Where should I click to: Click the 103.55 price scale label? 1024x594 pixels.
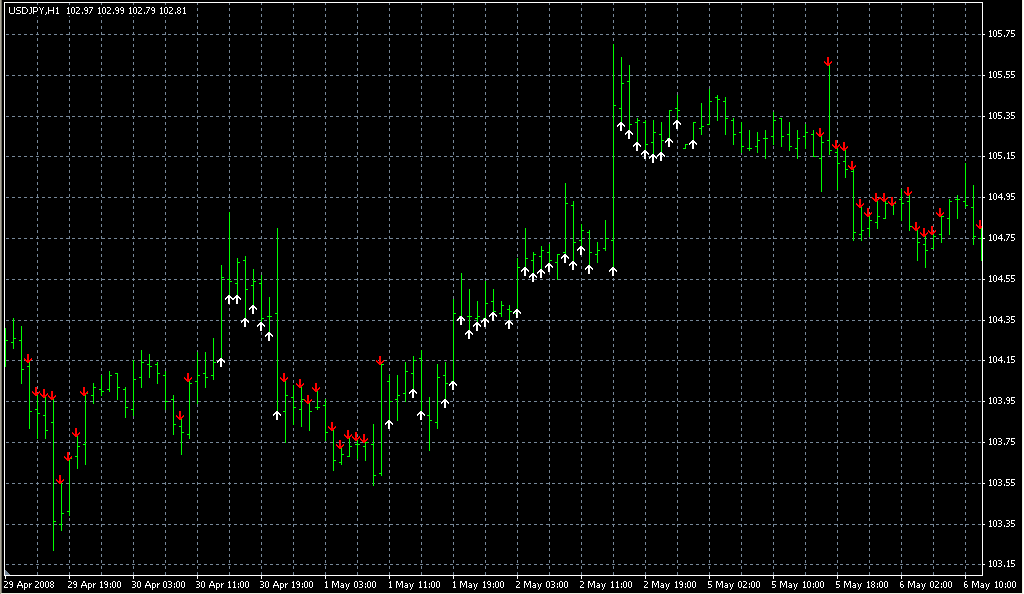(1001, 483)
